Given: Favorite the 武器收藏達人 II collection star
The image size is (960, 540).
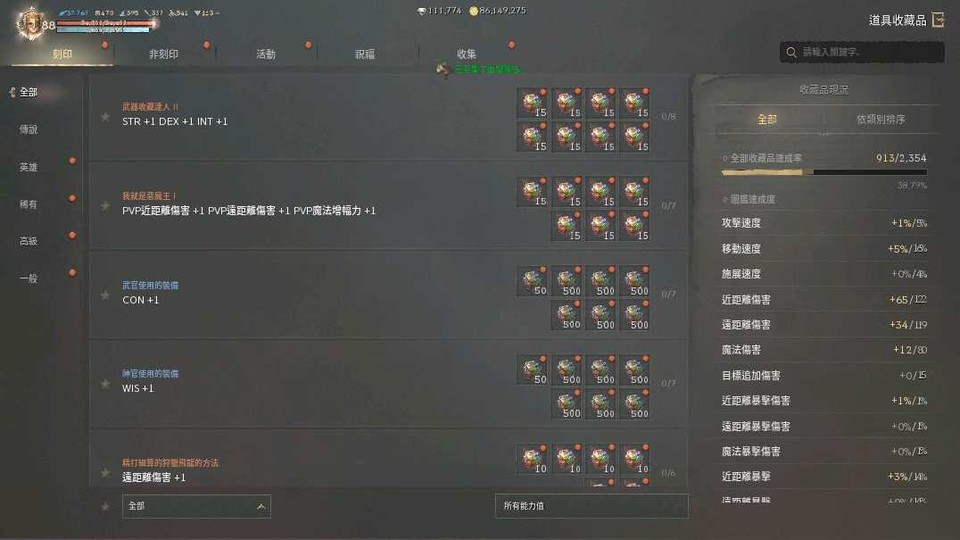Looking at the screenshot, I should (105, 116).
